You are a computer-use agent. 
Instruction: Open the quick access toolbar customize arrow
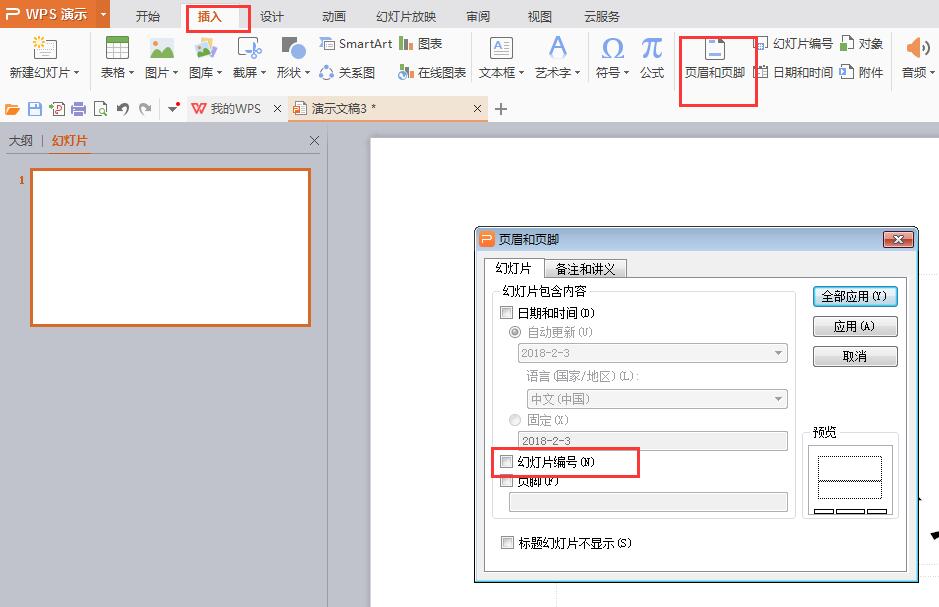coord(174,108)
